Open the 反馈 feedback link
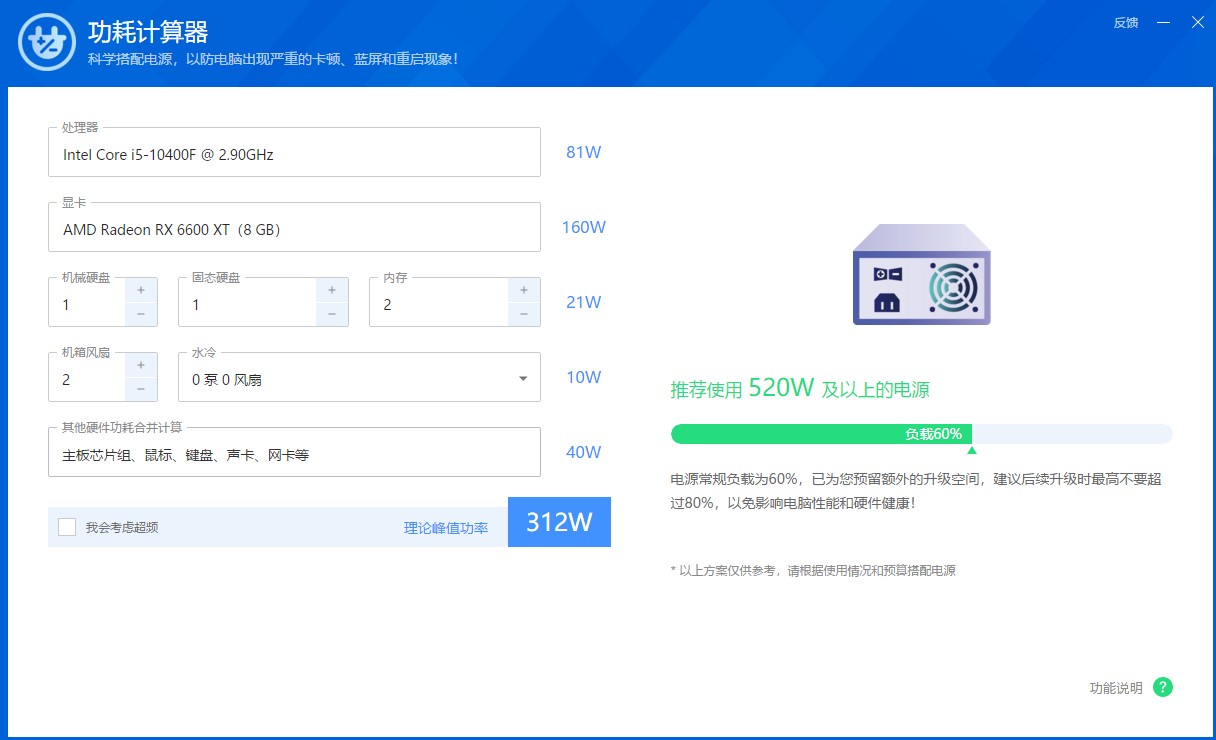 click(x=1126, y=23)
